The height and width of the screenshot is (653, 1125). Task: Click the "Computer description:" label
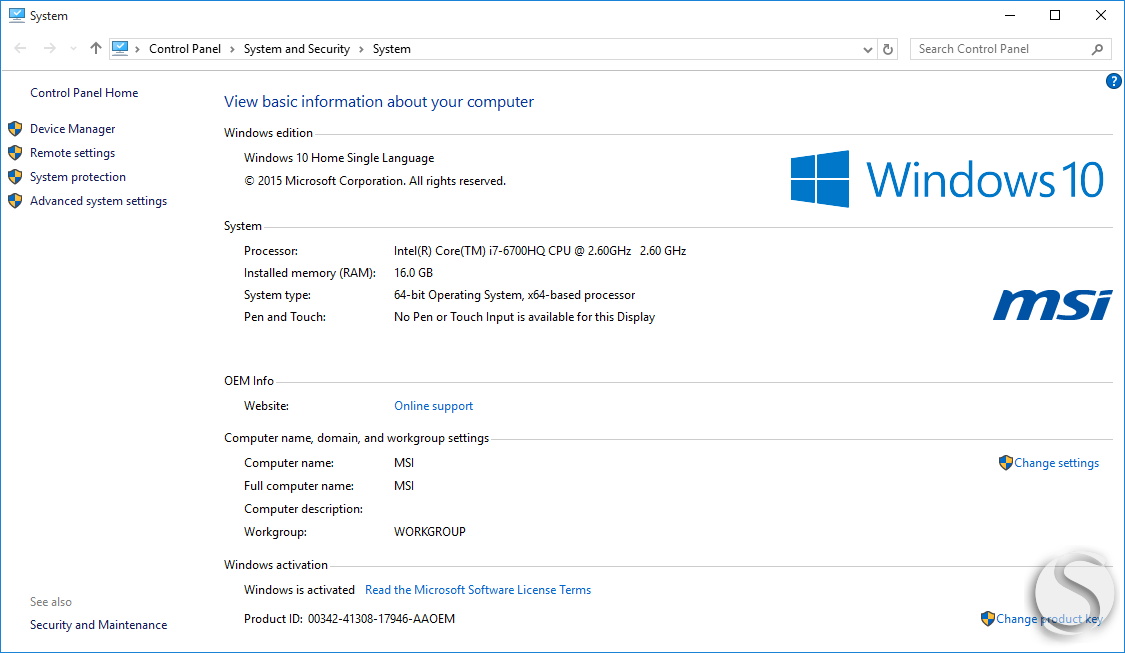click(x=303, y=509)
